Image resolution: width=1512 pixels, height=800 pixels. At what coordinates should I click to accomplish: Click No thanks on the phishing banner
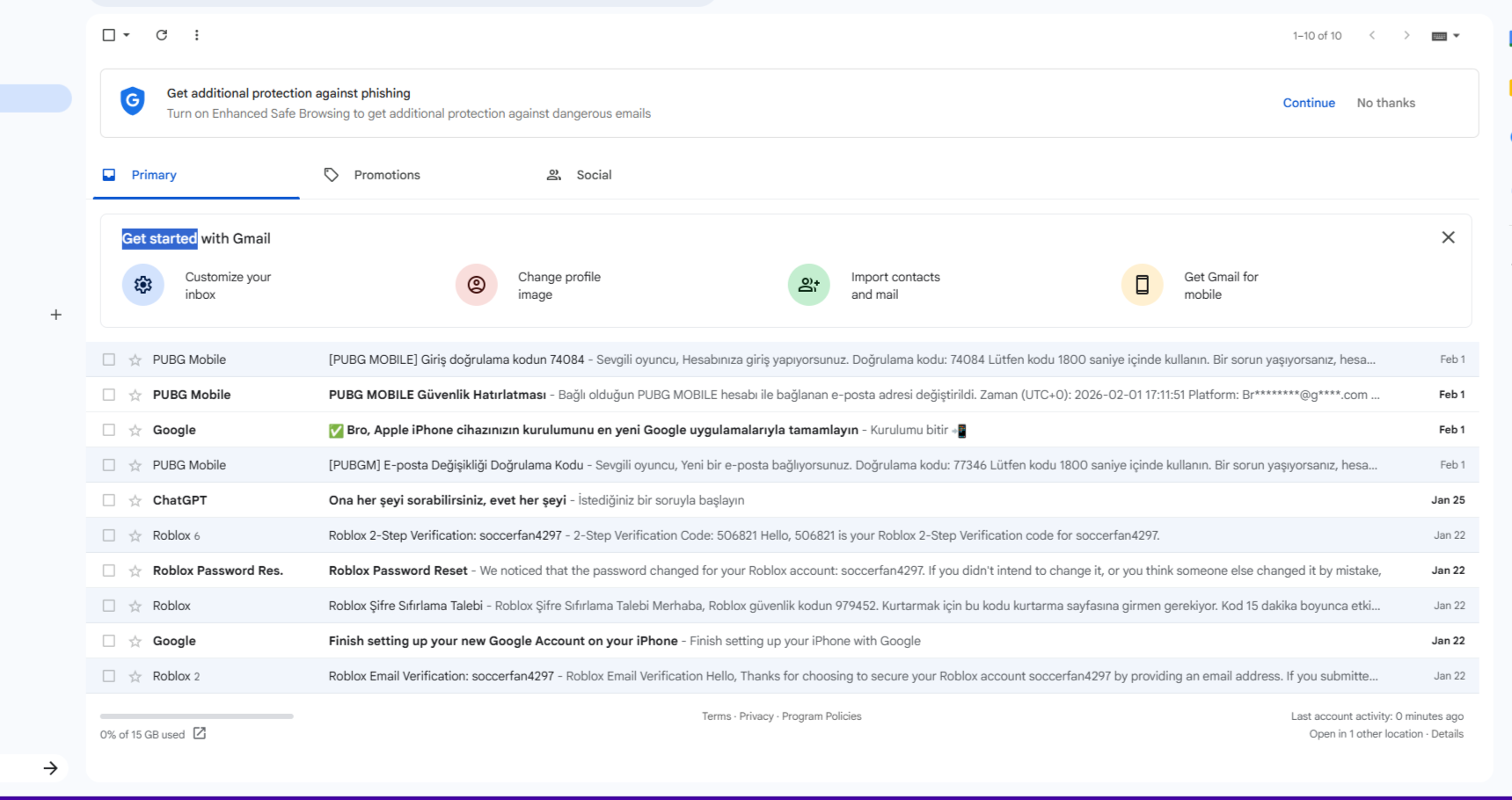point(1386,103)
